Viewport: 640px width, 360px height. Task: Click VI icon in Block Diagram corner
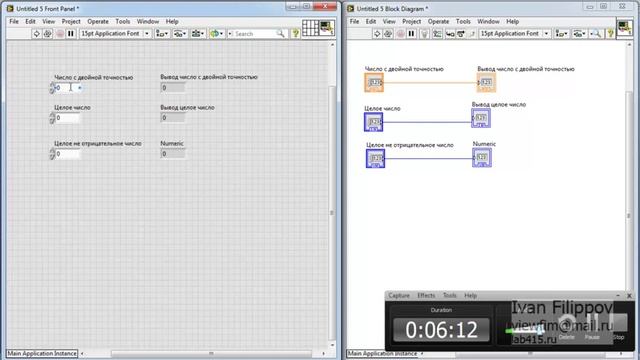(624, 28)
